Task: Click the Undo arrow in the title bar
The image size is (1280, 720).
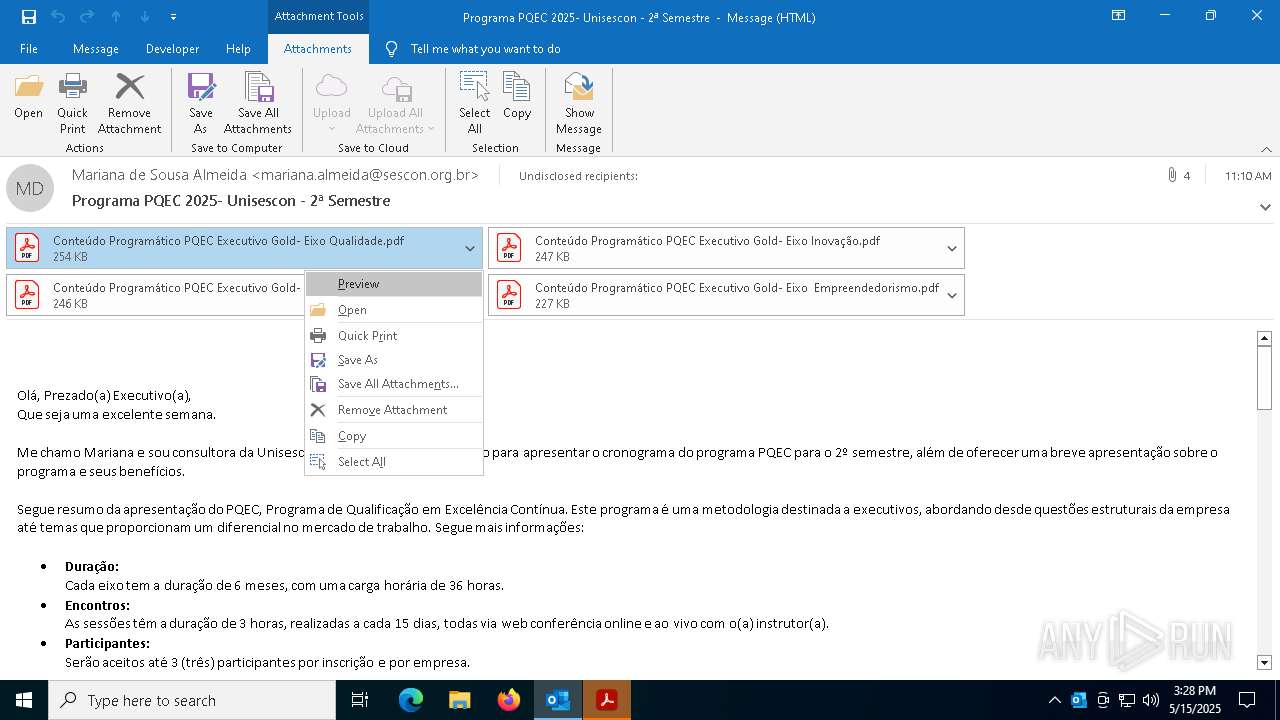Action: click(58, 17)
